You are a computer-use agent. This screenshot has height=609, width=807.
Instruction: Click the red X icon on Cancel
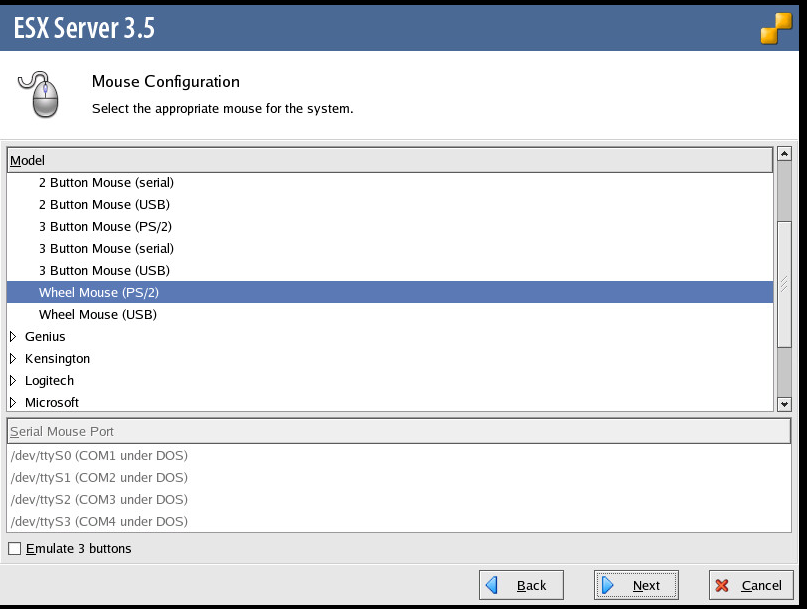pyautogui.click(x=723, y=585)
